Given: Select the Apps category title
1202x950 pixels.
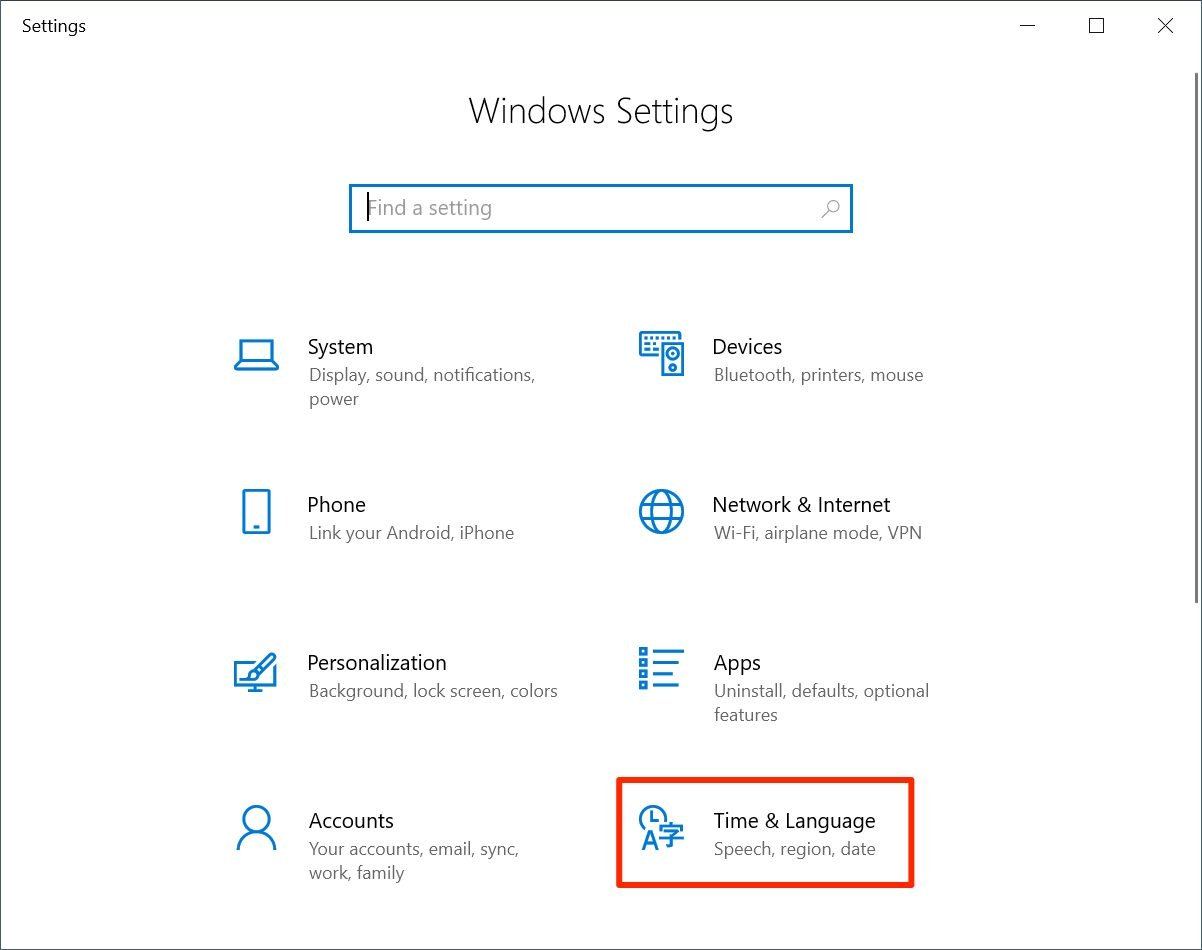Looking at the screenshot, I should pos(737,663).
